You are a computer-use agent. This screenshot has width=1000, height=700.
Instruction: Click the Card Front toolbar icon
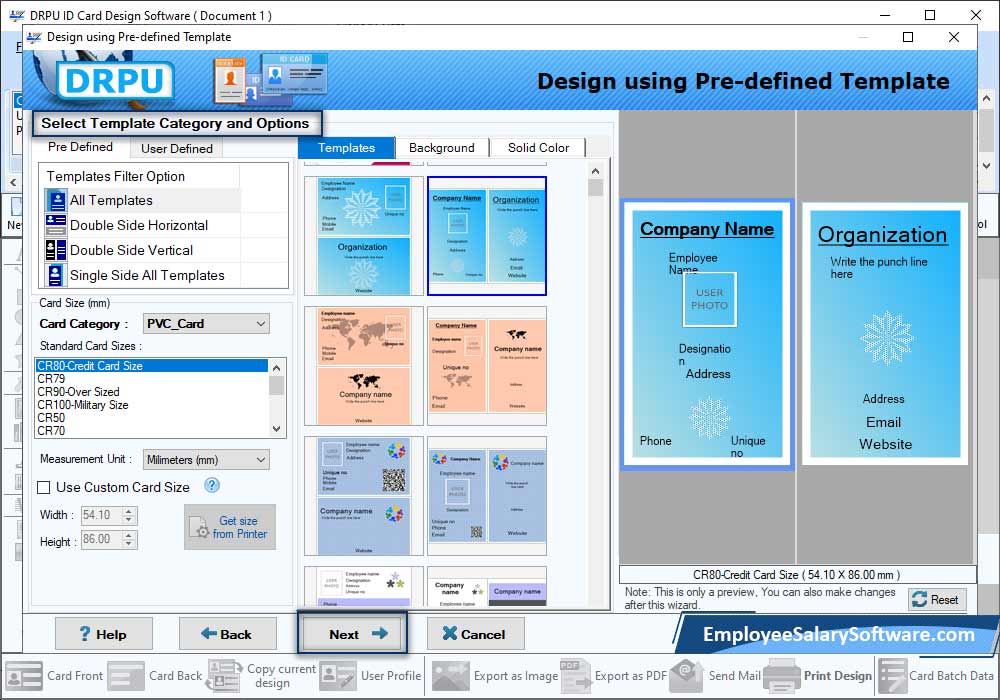[24, 675]
